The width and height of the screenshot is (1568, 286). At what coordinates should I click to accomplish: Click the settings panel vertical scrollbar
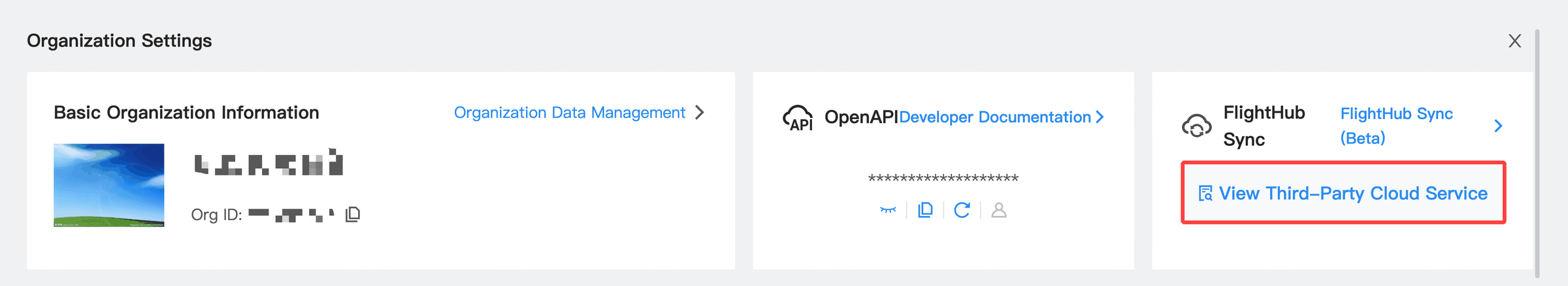click(x=1537, y=154)
